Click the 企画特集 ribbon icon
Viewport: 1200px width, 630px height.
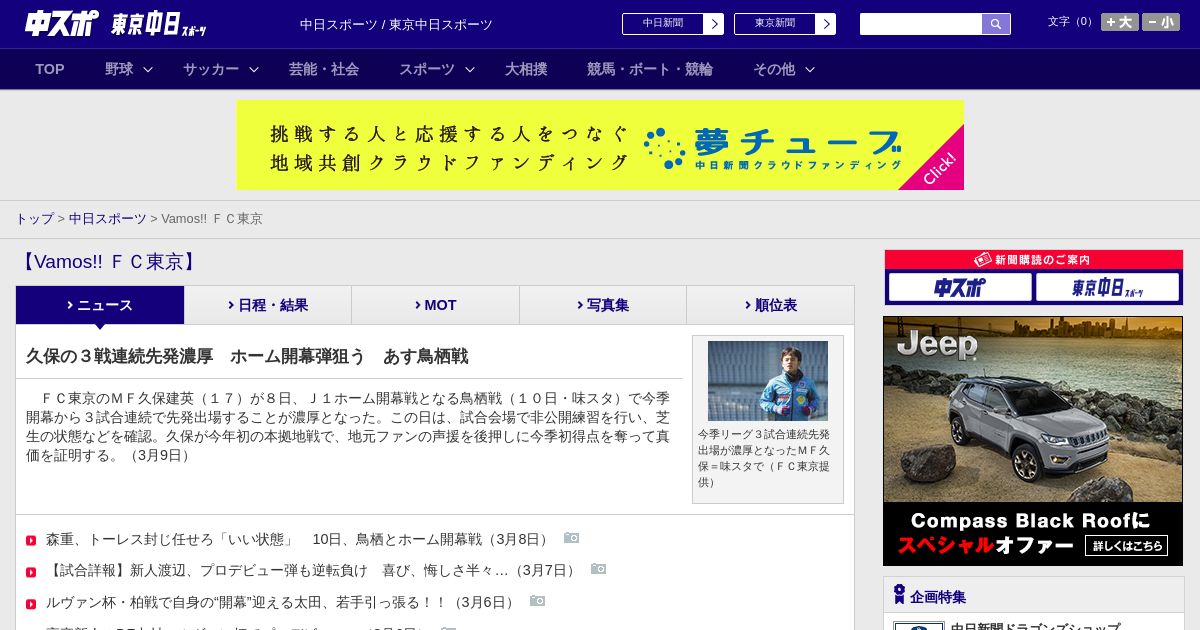tap(899, 595)
